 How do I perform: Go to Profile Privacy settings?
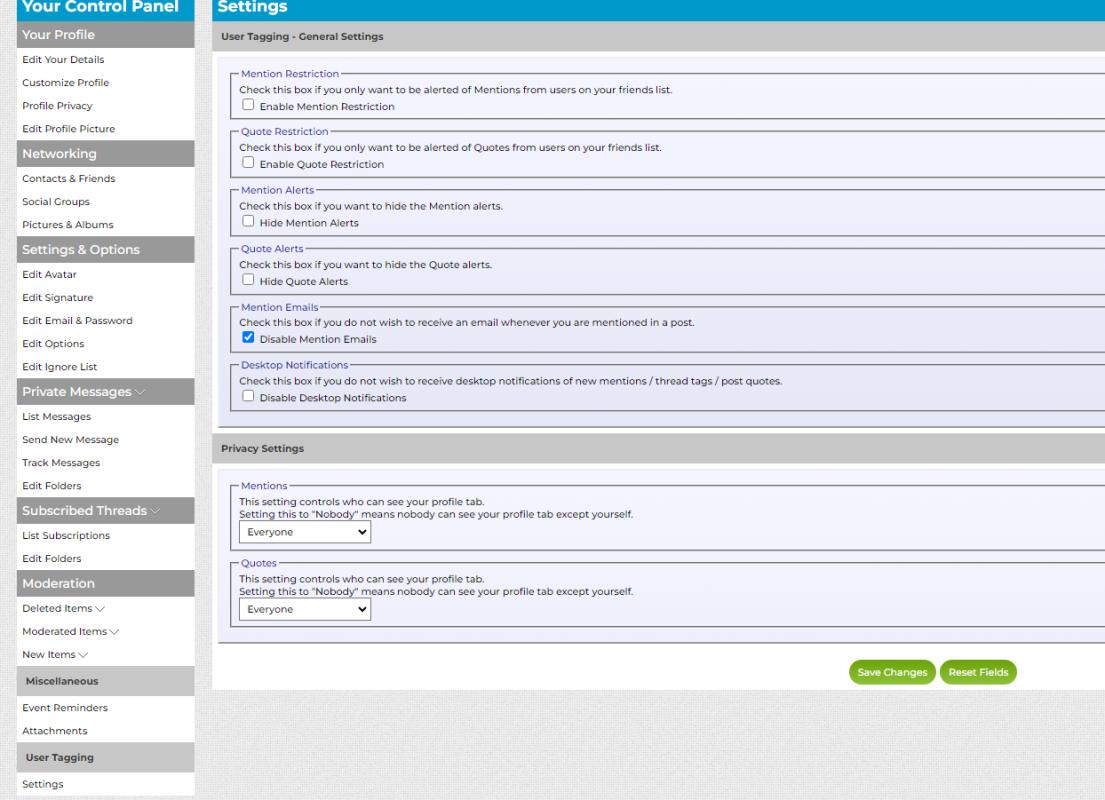coord(57,105)
